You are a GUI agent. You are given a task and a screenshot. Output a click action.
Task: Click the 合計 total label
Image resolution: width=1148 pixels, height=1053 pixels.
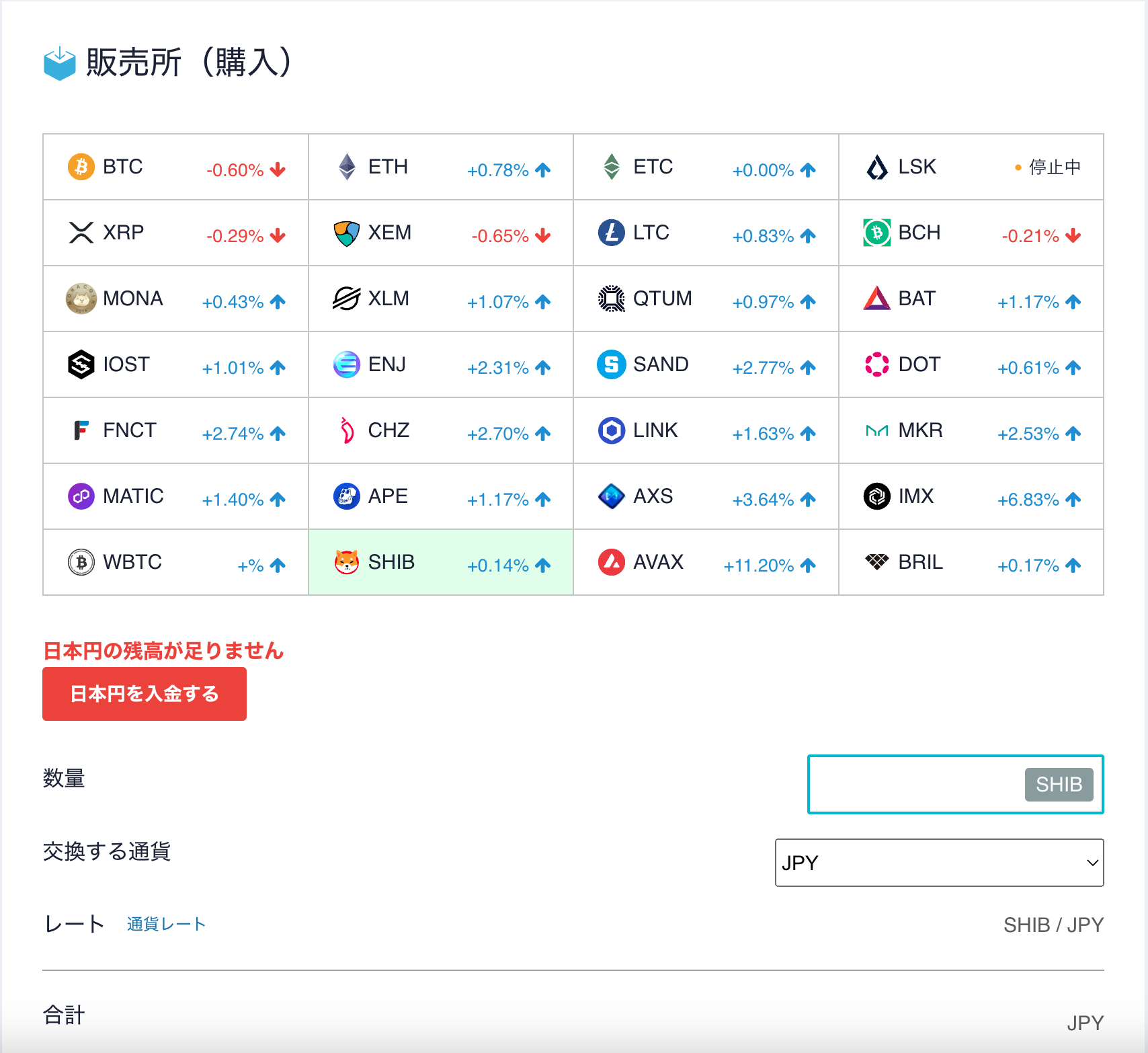click(x=65, y=1015)
